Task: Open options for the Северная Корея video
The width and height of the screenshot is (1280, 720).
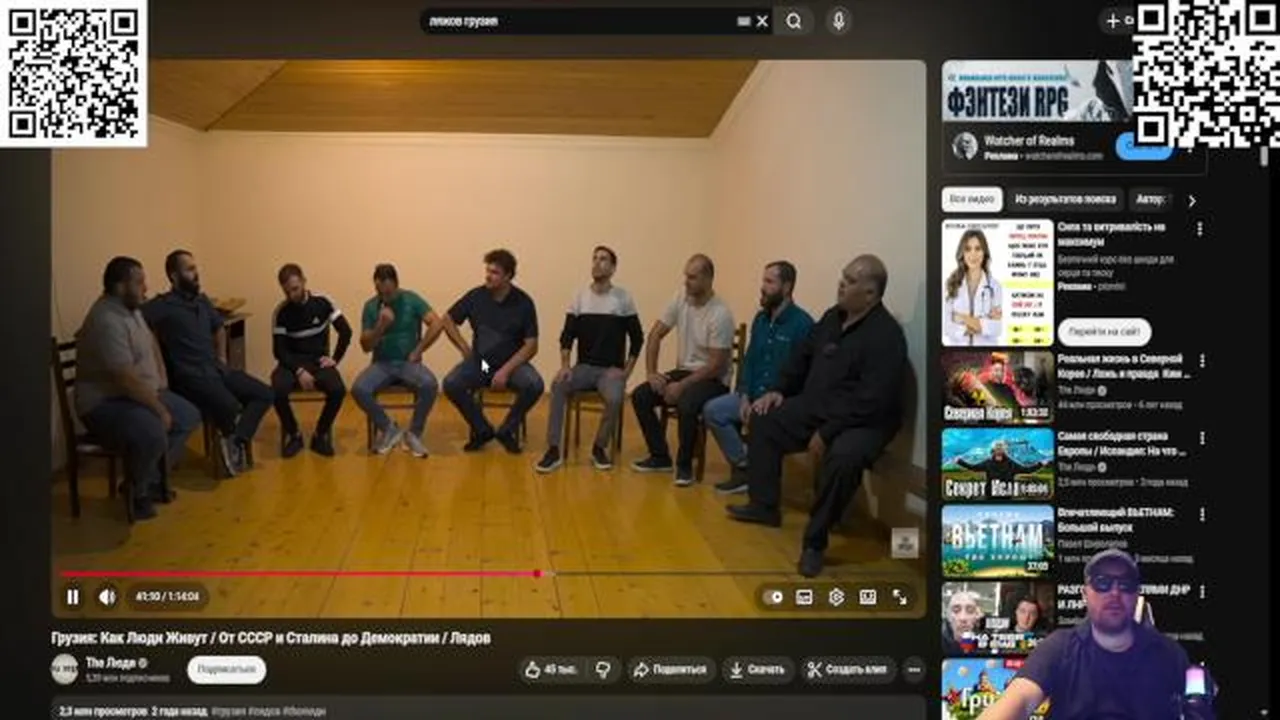Action: pyautogui.click(x=1201, y=361)
